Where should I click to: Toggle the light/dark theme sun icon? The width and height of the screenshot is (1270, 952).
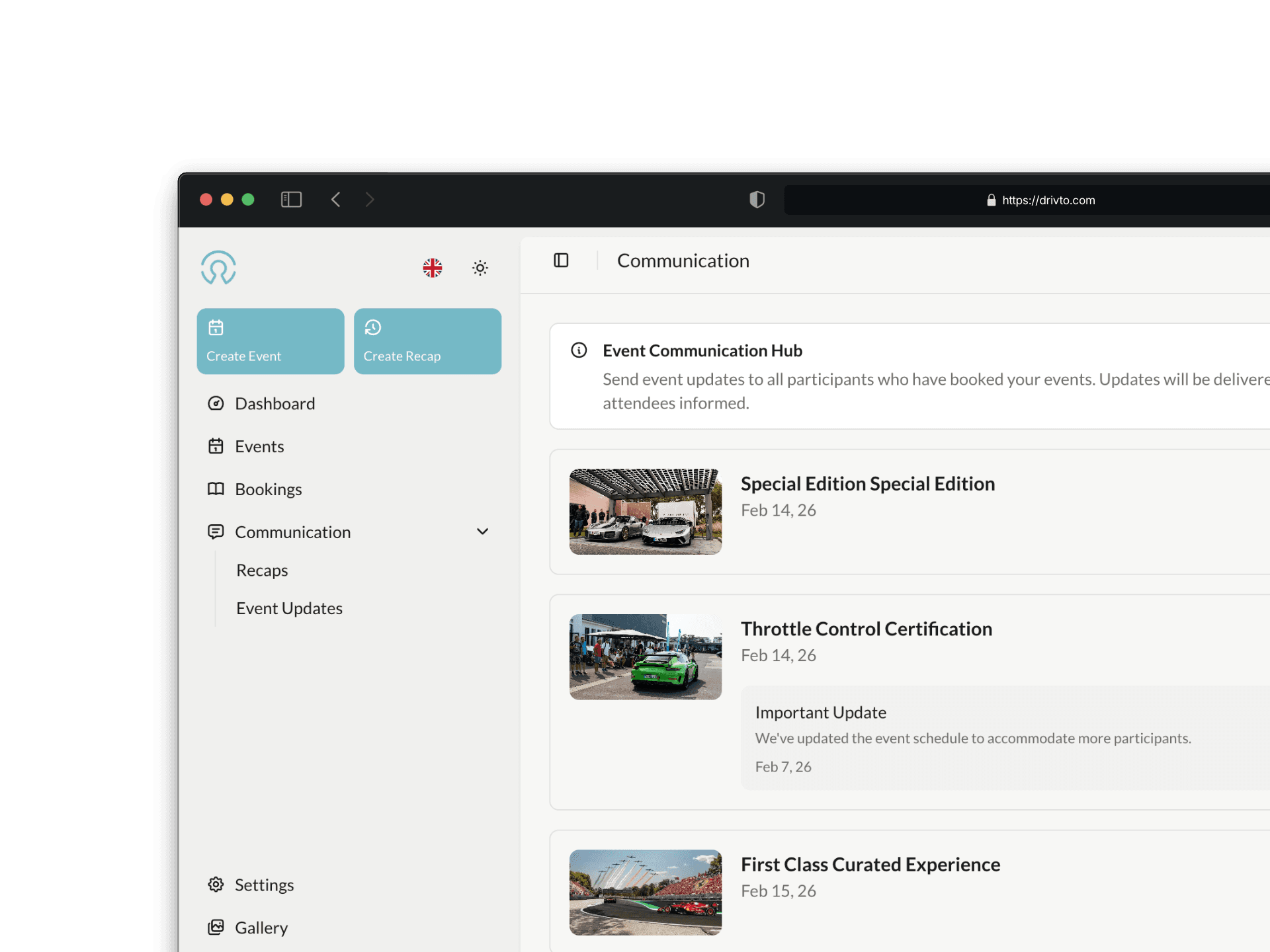click(x=480, y=268)
